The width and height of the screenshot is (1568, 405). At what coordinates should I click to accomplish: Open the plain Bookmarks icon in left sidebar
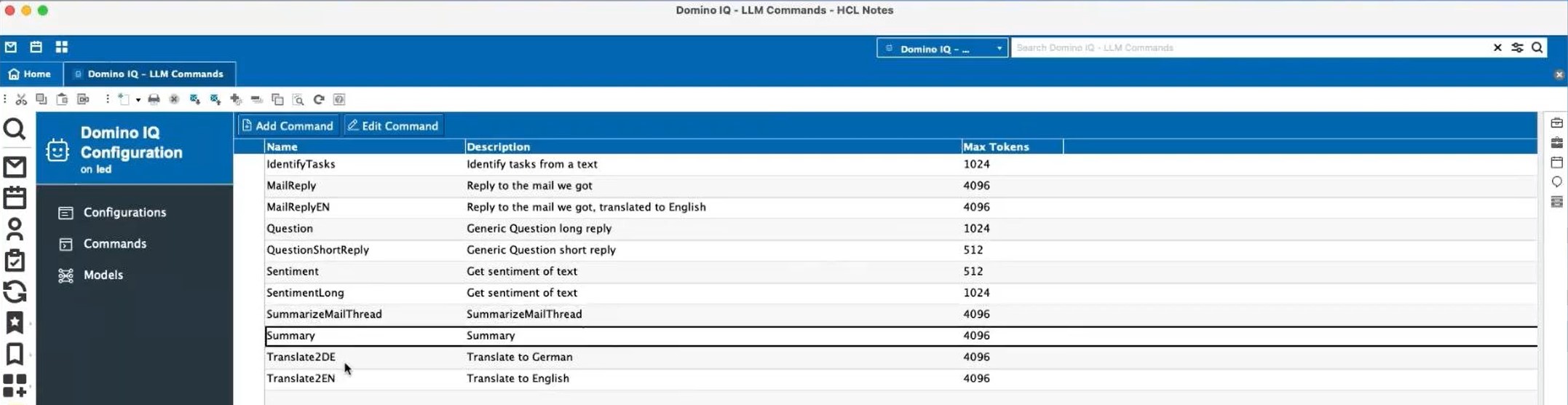[15, 354]
